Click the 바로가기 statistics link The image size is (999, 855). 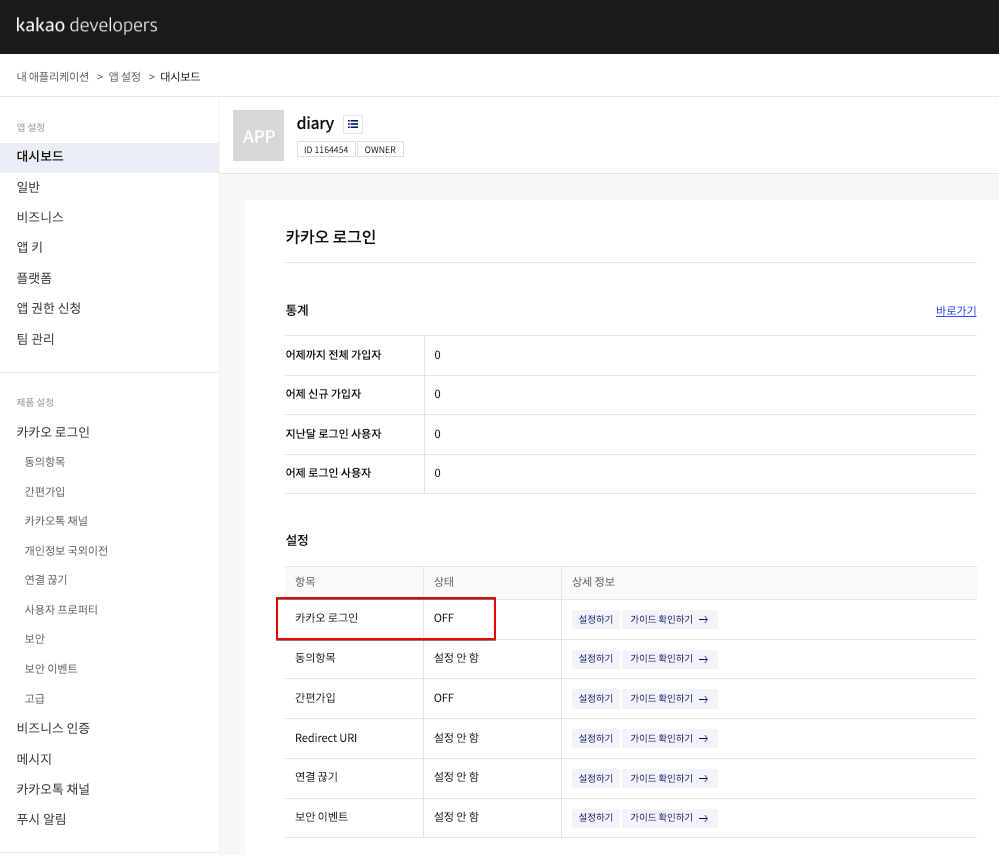click(956, 310)
